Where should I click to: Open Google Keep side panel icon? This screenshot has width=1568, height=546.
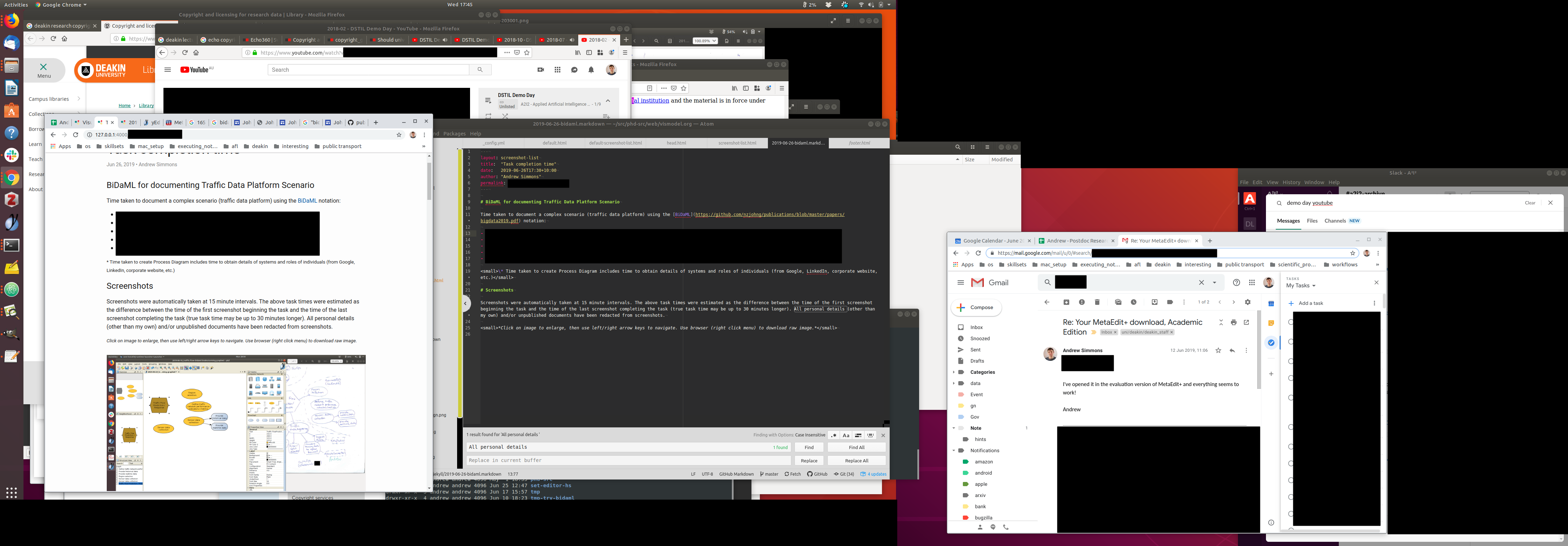pyautogui.click(x=1271, y=323)
